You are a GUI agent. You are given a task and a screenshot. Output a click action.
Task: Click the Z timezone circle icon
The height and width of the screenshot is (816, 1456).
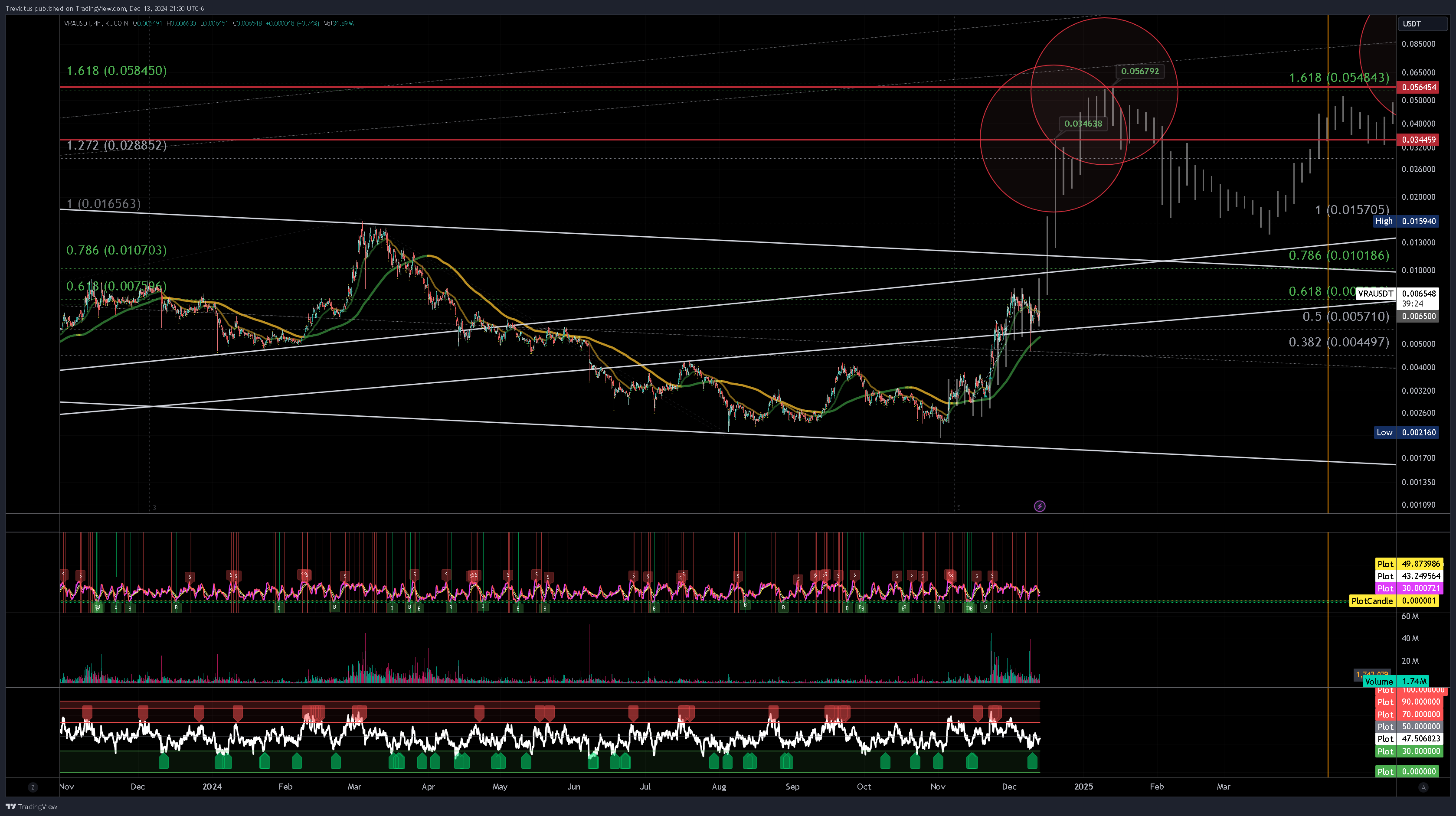pyautogui.click(x=33, y=787)
